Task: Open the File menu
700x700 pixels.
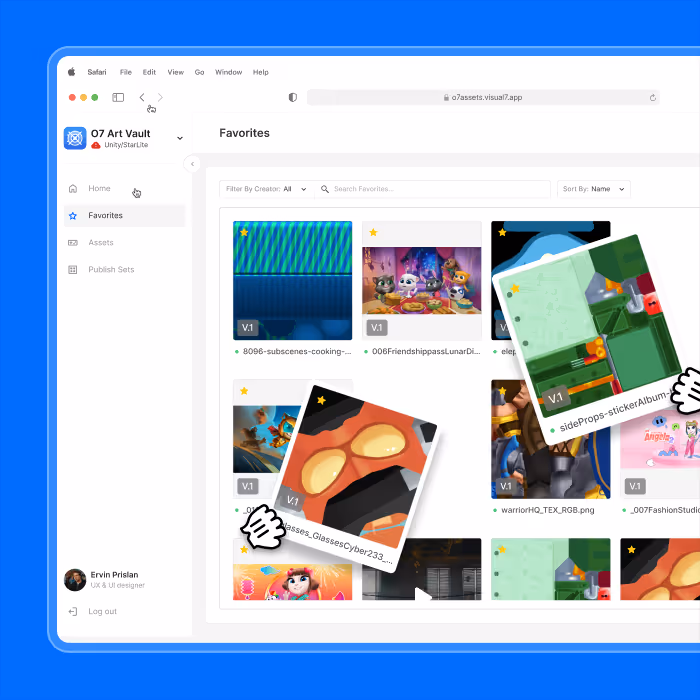Action: (x=126, y=72)
